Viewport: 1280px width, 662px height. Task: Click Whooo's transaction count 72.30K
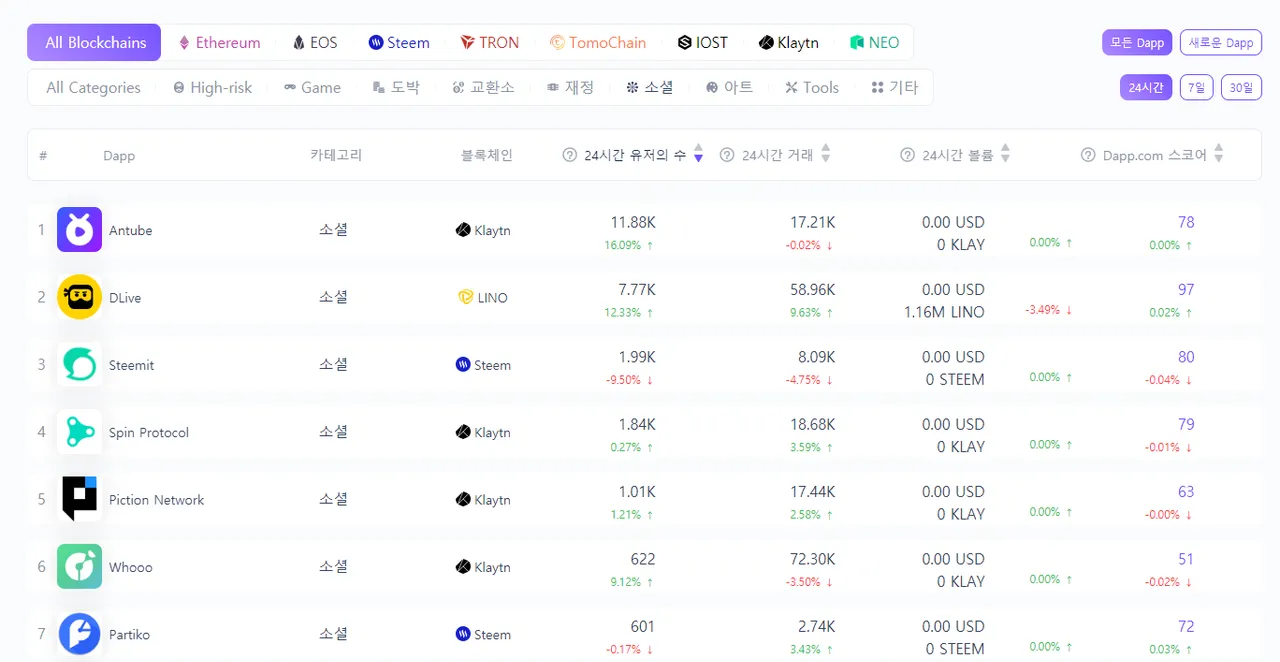point(812,559)
